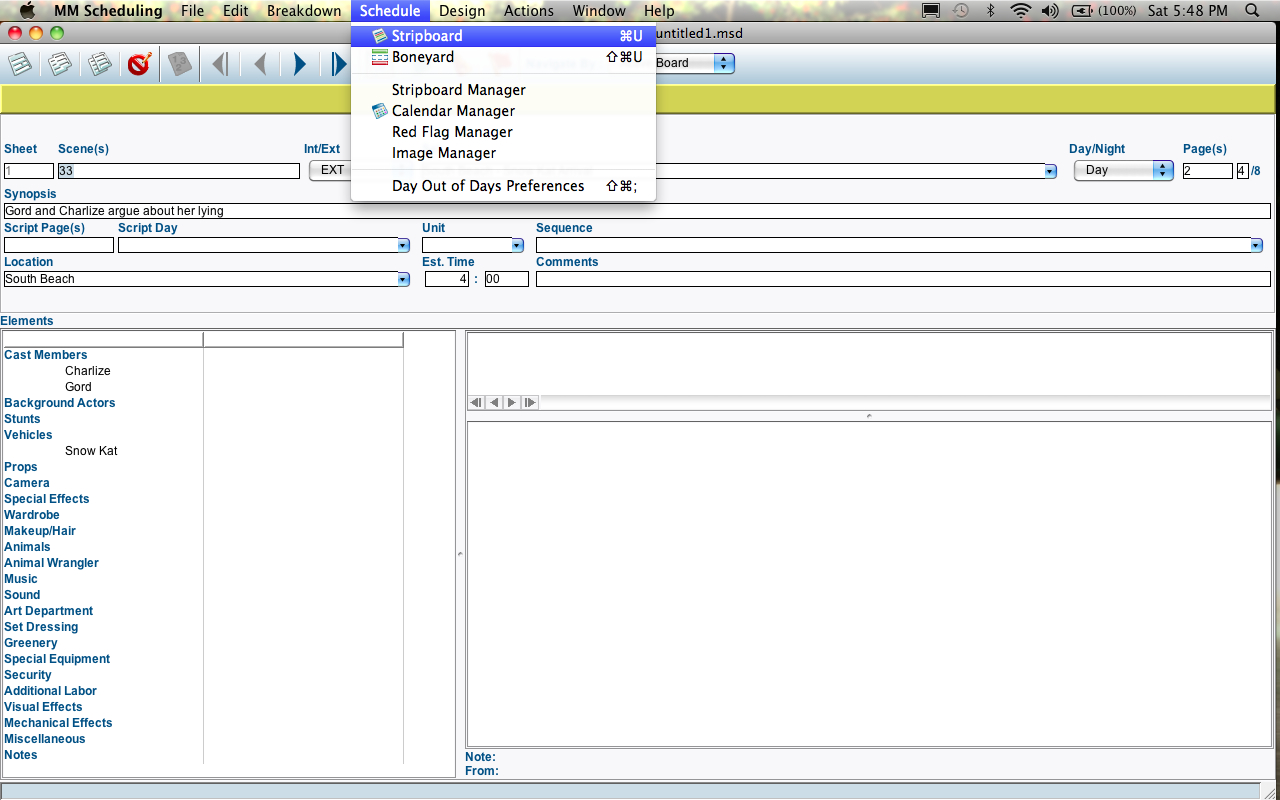The width and height of the screenshot is (1280, 800).
Task: Go to next sheet toolbar arrow
Action: (299, 65)
